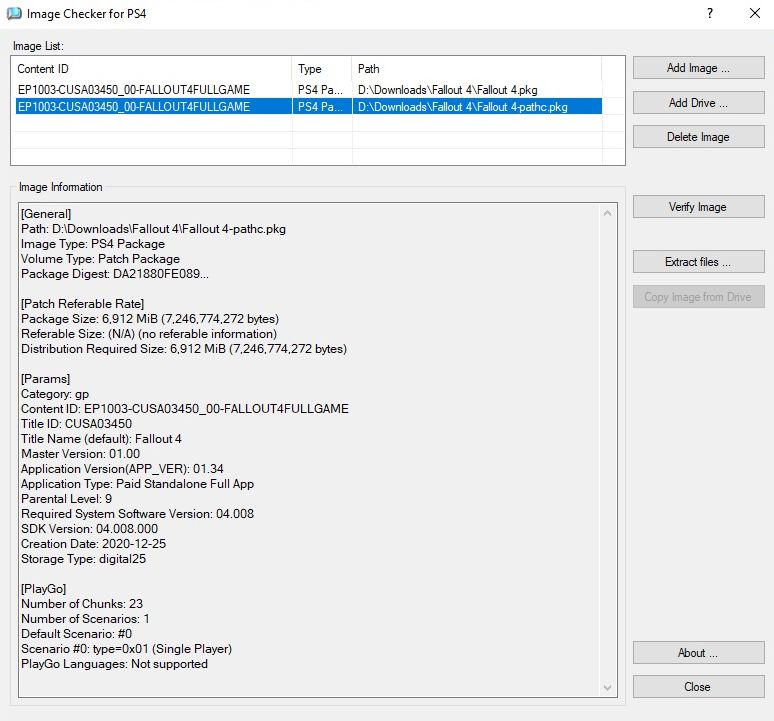Click the Path line in the General section
The image size is (774, 721).
pyautogui.click(x=154, y=229)
